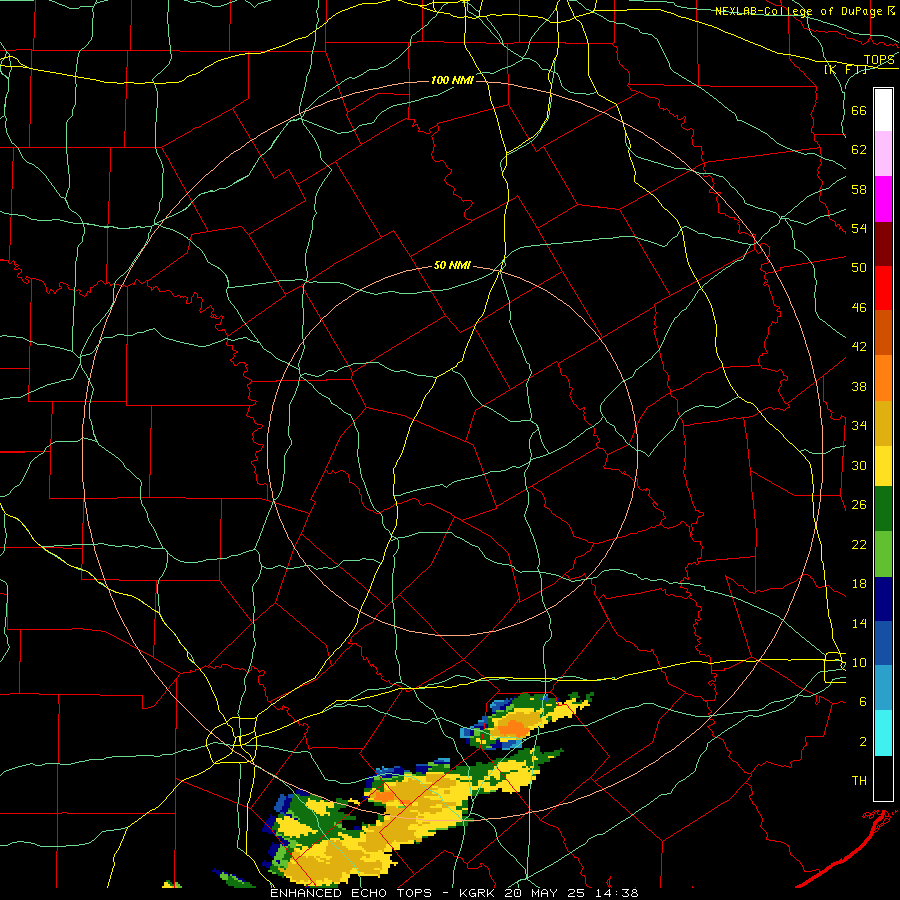
Task: Click the magenta legend swatch
Action: [883, 199]
